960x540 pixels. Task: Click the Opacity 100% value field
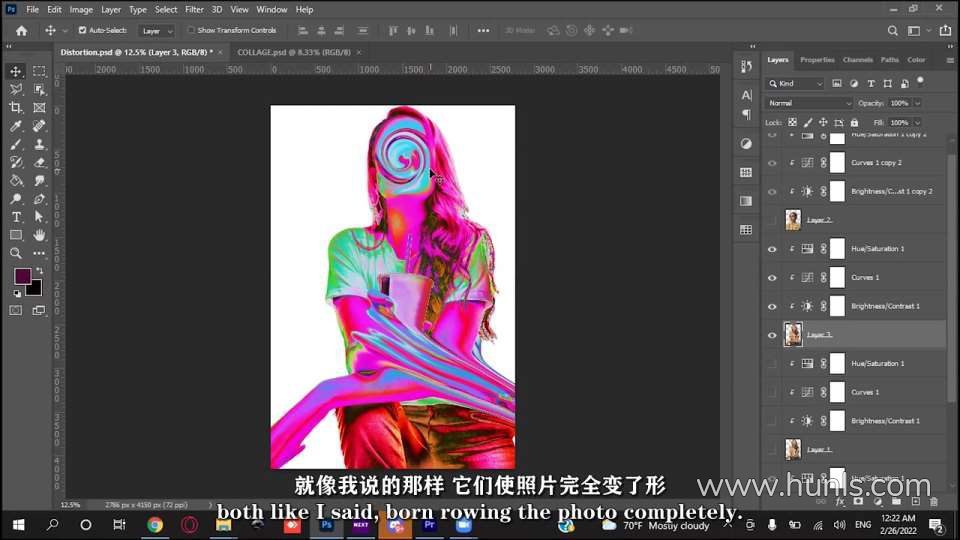pyautogui.click(x=899, y=103)
